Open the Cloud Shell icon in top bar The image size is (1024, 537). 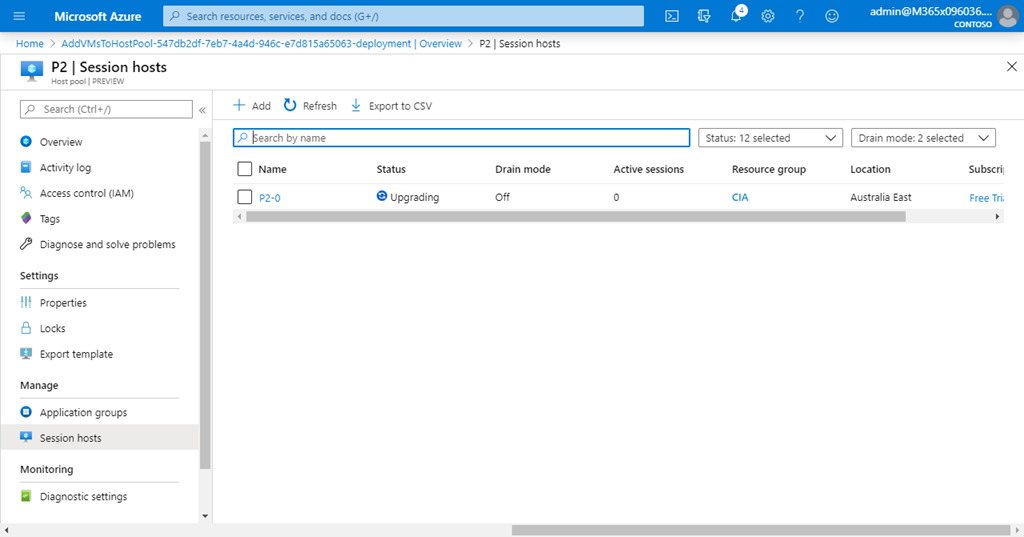pos(672,16)
